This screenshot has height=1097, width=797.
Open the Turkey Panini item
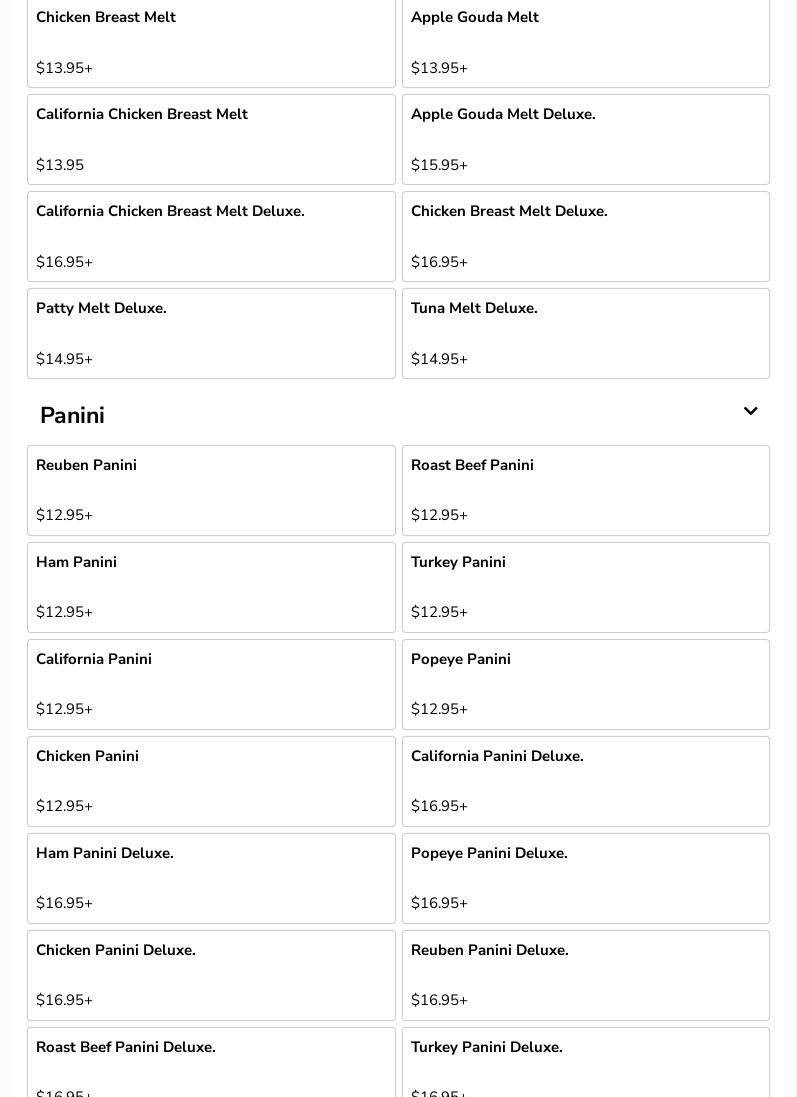[x=585, y=587]
